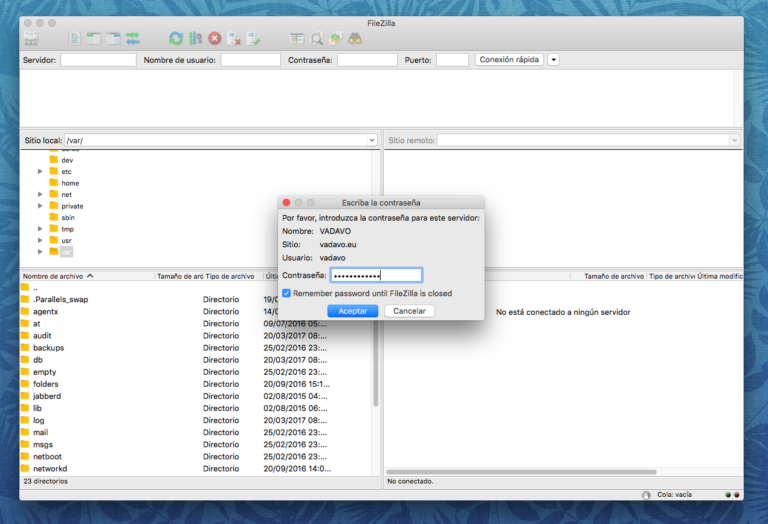Click the folder icon of the '..' parent row

[25, 287]
